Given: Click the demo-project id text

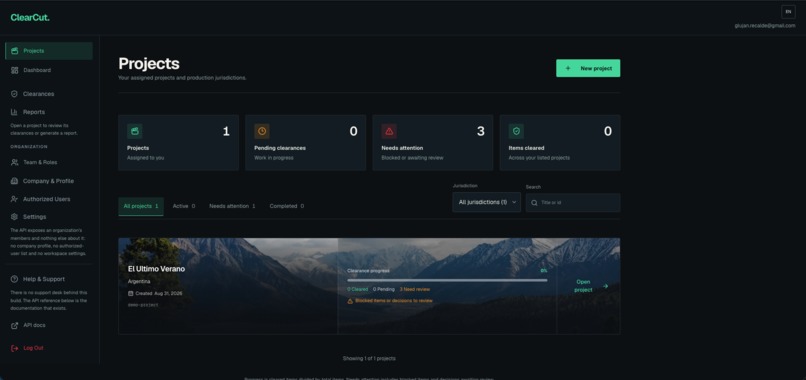Looking at the screenshot, I should pyautogui.click(x=143, y=305).
